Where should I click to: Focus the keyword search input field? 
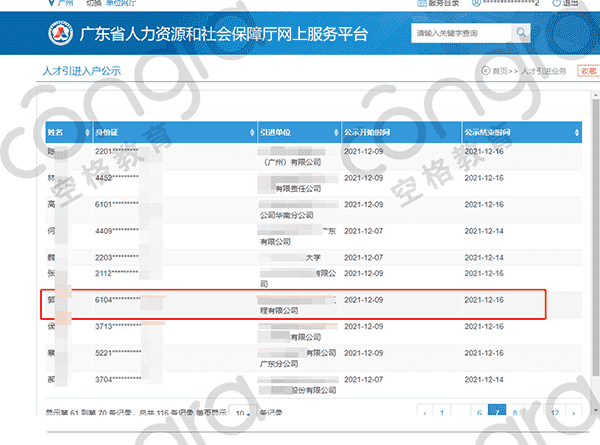pyautogui.click(x=461, y=33)
